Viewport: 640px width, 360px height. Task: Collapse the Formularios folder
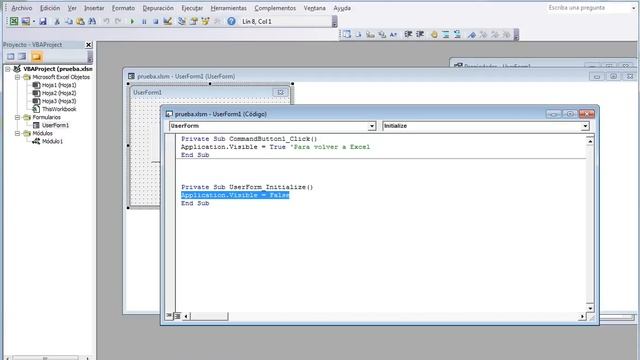(x=17, y=117)
